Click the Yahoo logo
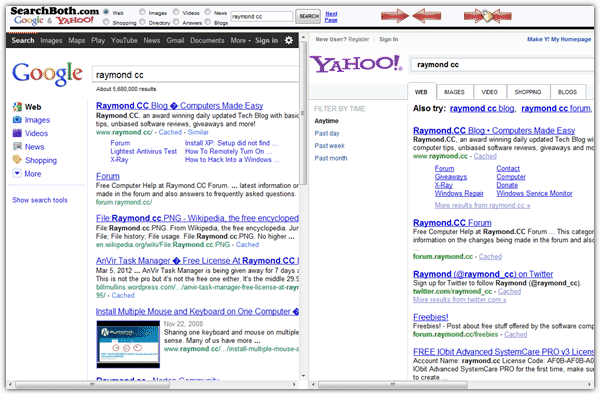The image size is (600, 394). [356, 64]
